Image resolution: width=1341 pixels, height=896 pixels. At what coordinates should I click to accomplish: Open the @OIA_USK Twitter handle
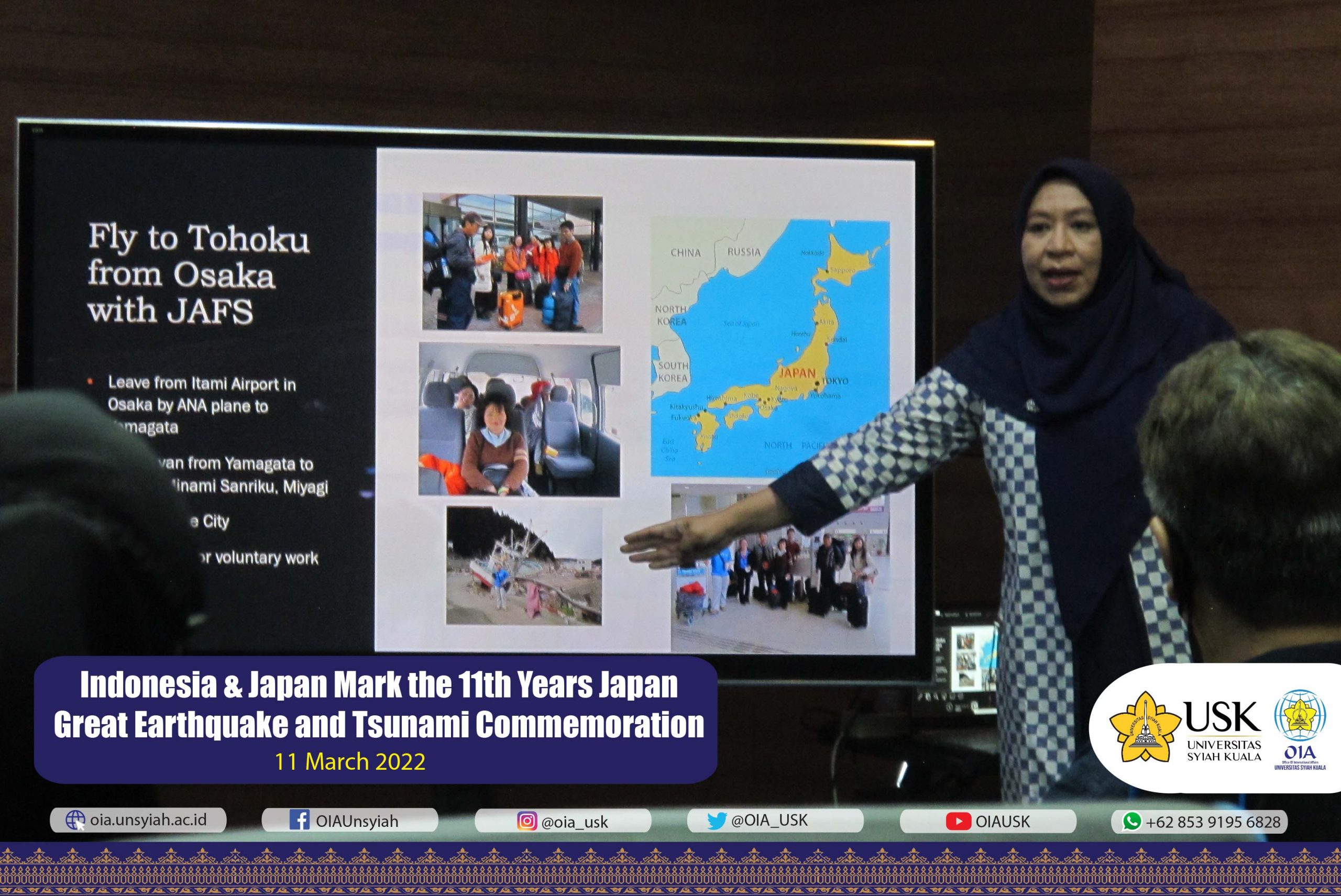770,821
